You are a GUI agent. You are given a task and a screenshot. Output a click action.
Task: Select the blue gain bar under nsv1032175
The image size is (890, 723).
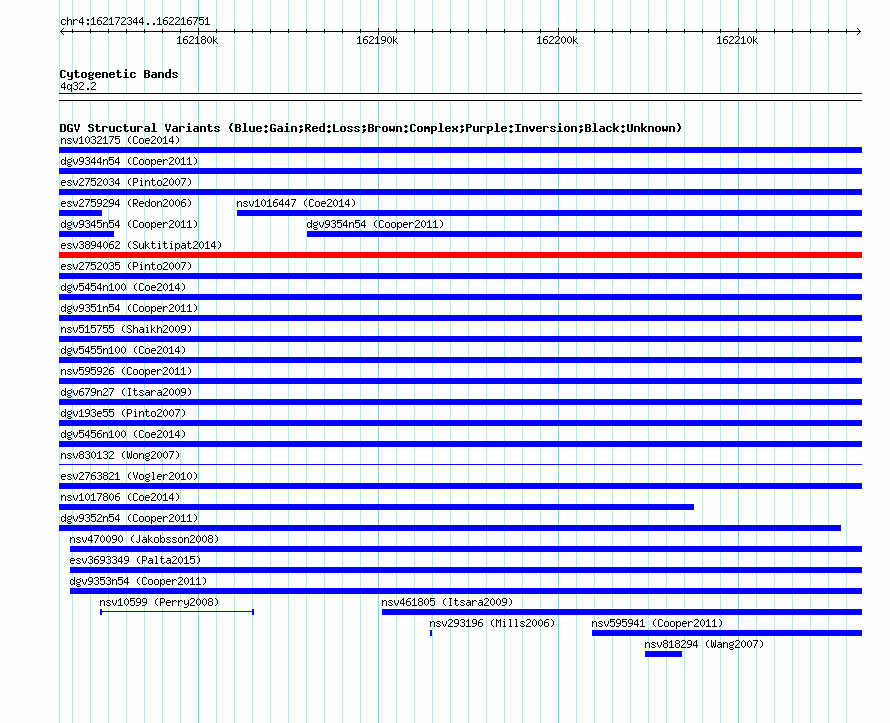460,150
